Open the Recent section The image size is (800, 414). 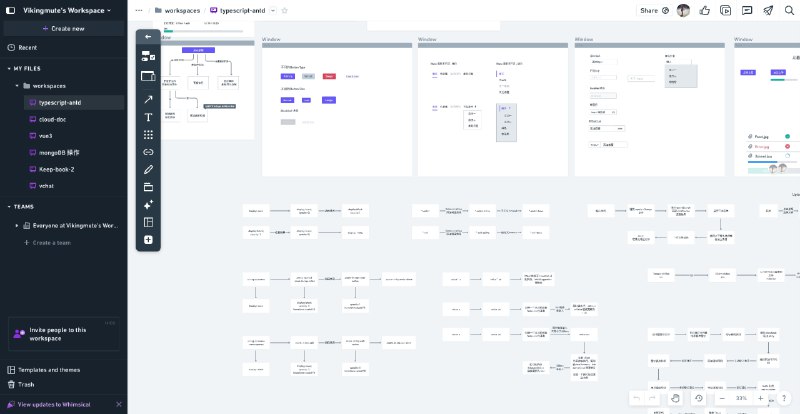(27, 47)
